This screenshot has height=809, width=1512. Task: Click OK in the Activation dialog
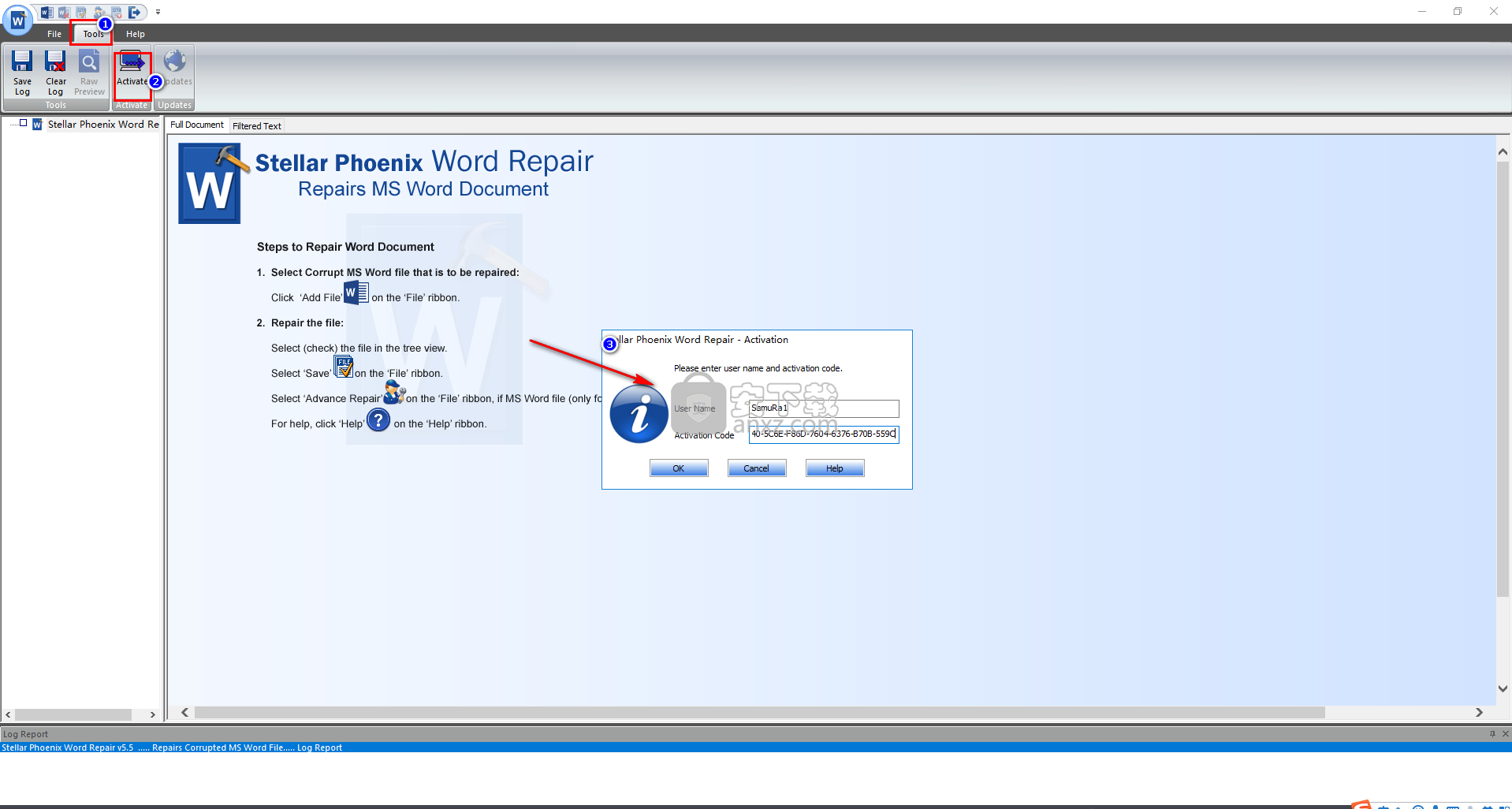point(679,468)
